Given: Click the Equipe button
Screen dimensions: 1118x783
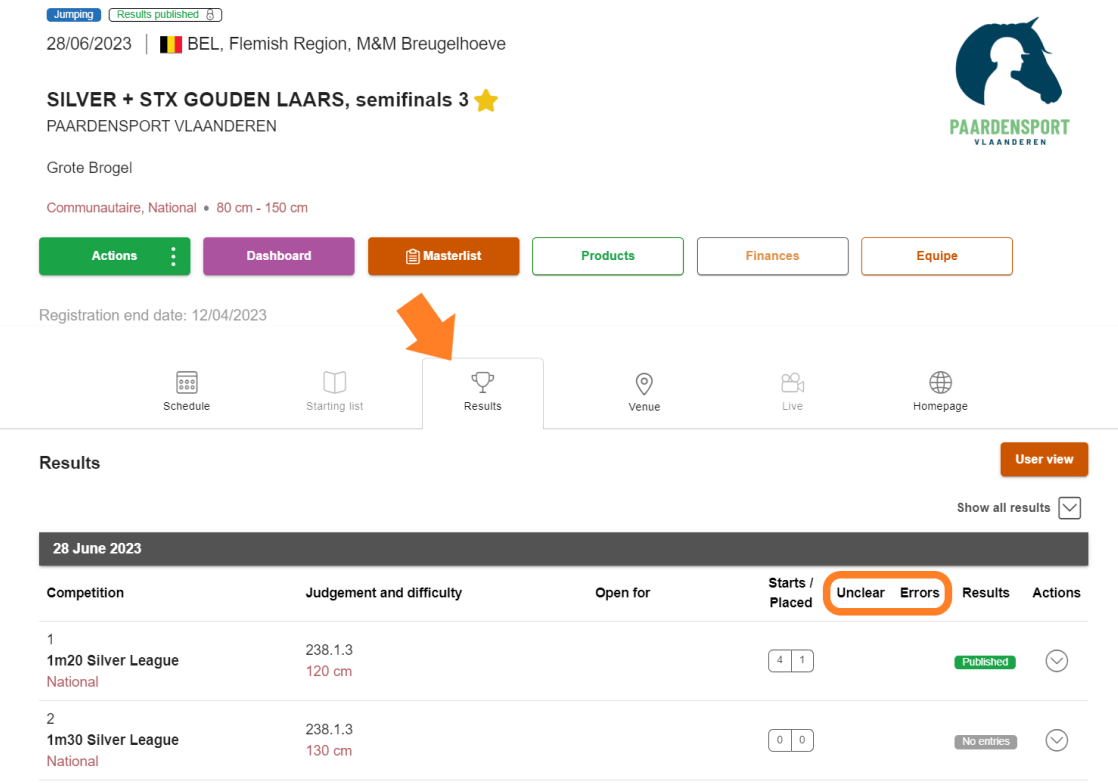Looking at the screenshot, I should coord(937,256).
